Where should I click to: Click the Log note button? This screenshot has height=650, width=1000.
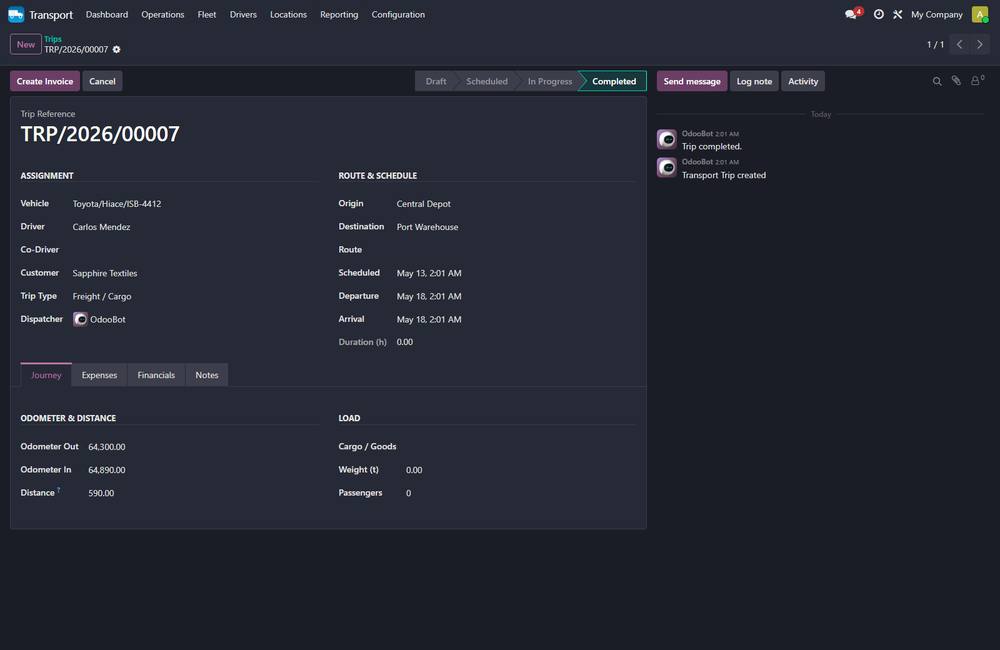pyautogui.click(x=754, y=81)
